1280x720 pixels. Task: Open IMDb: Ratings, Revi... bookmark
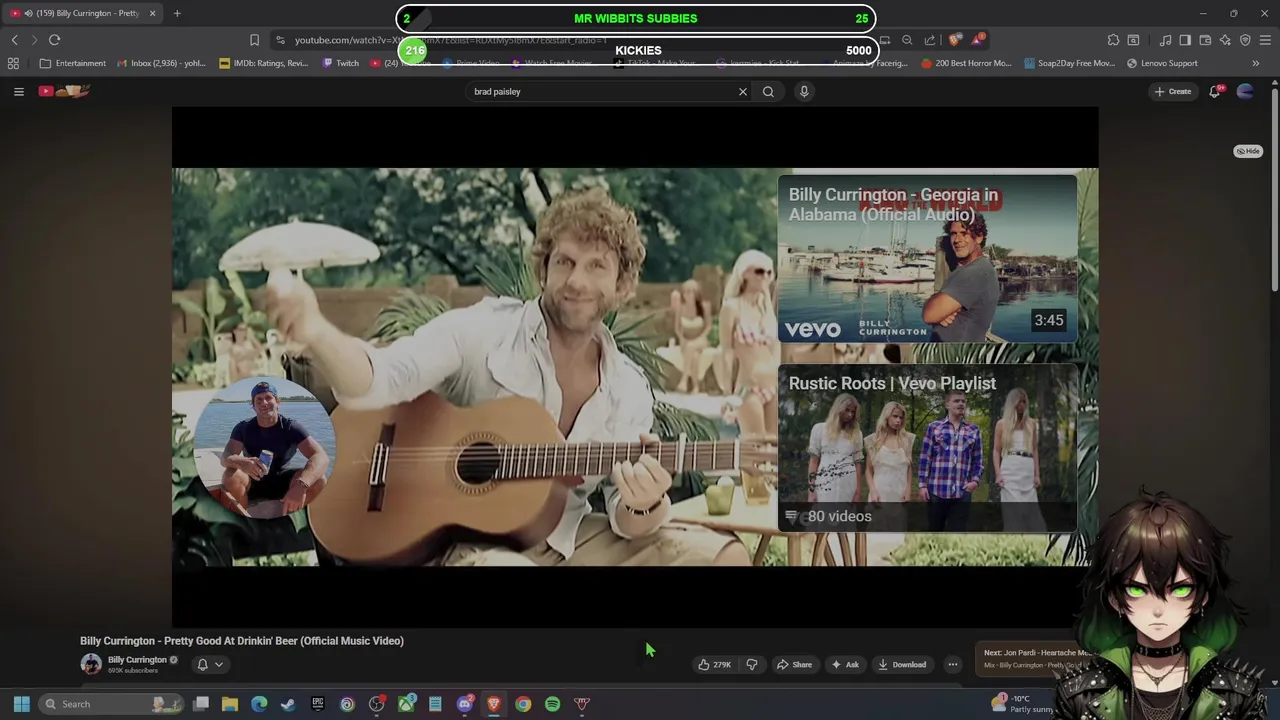click(x=264, y=63)
